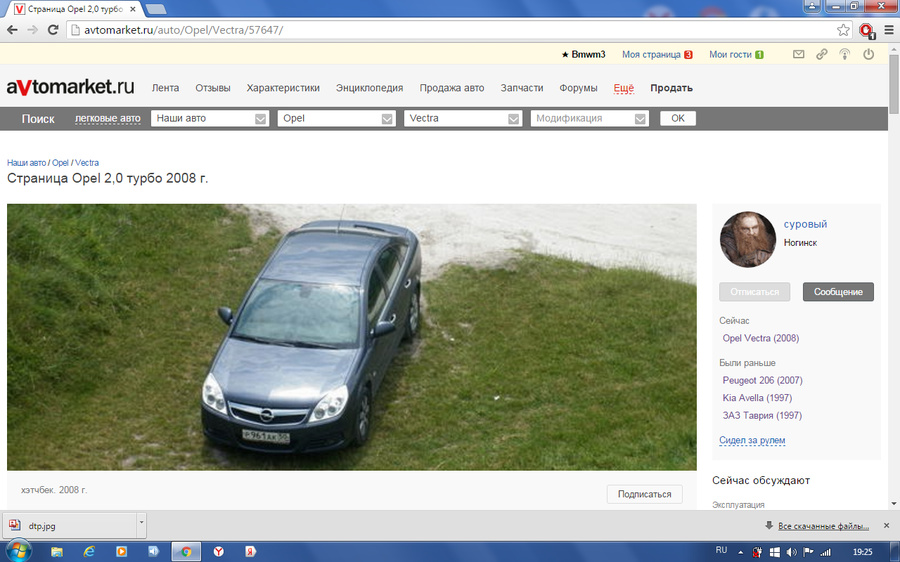The width and height of the screenshot is (900, 562).
Task: Open the Chrome hamburger menu
Action: pos(889,30)
